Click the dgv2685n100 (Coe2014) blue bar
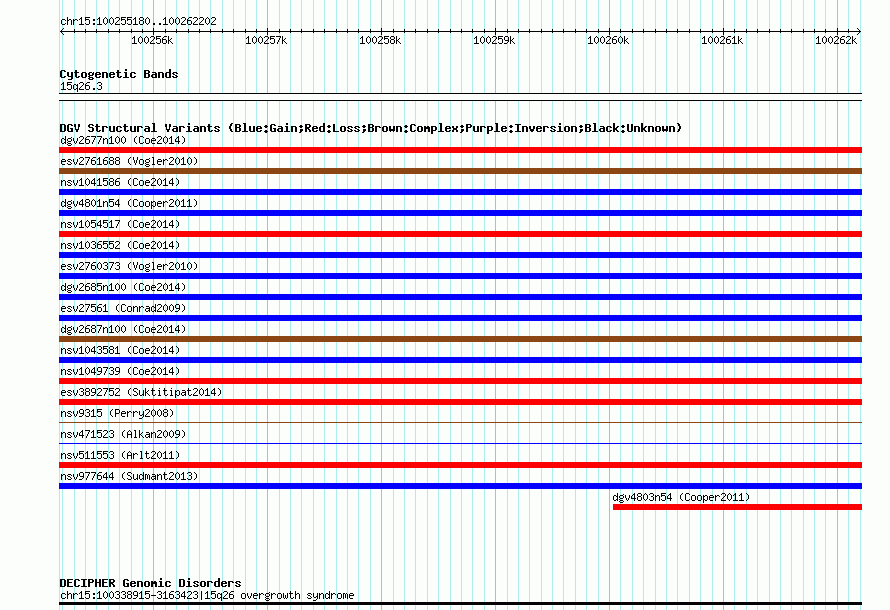 [460, 297]
